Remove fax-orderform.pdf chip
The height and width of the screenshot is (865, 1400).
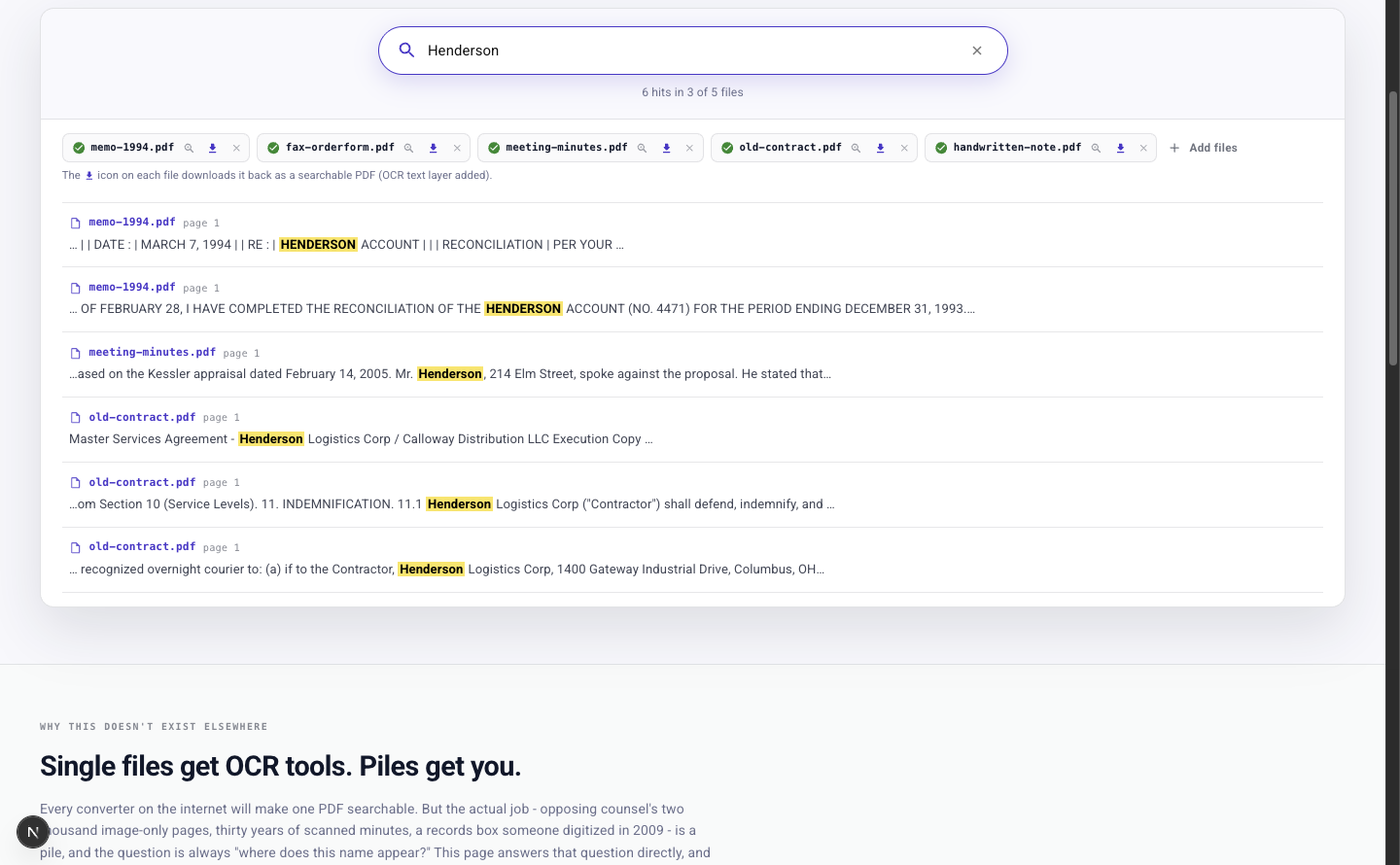[x=457, y=148]
